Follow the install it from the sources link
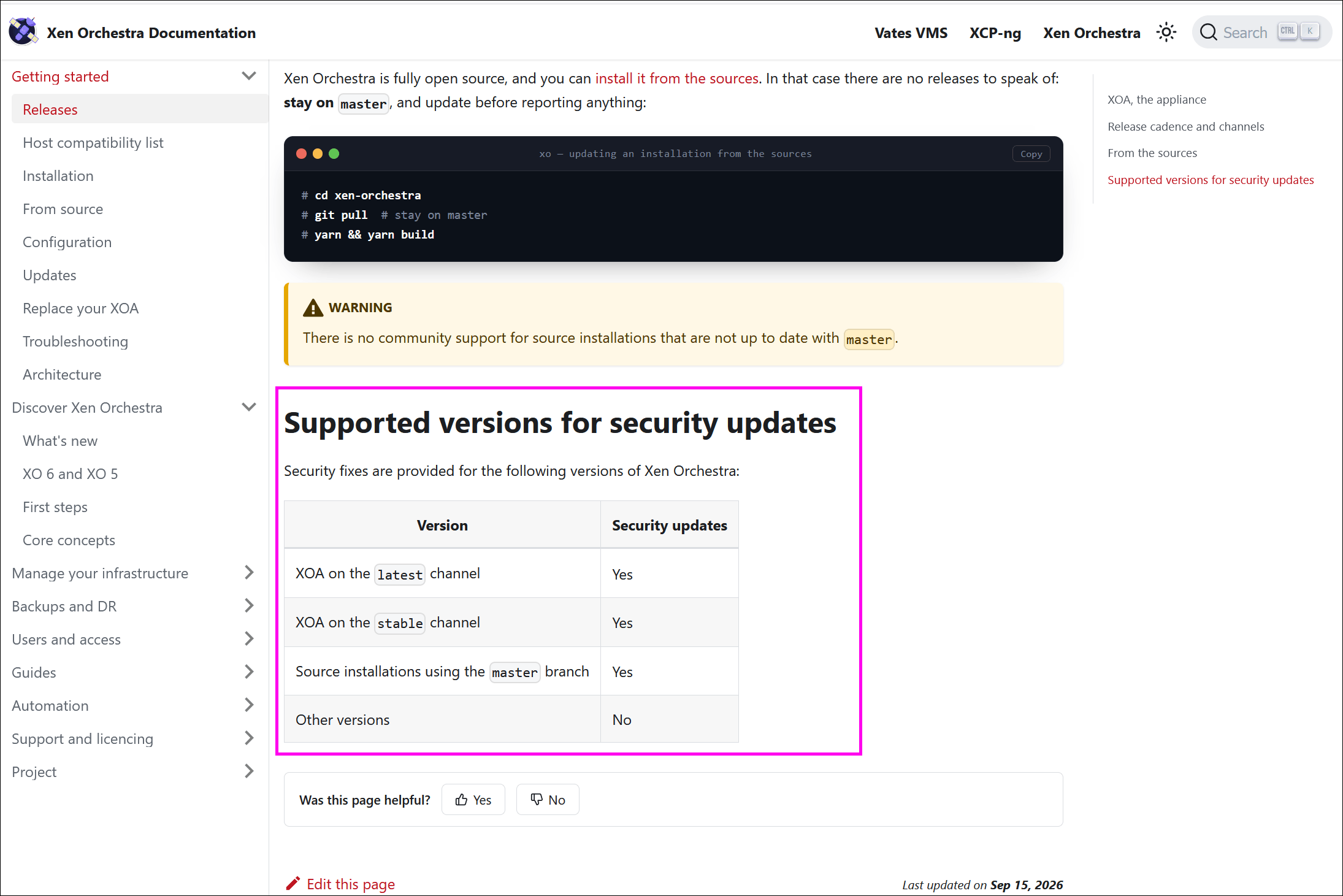This screenshot has height=896, width=1343. coord(677,78)
